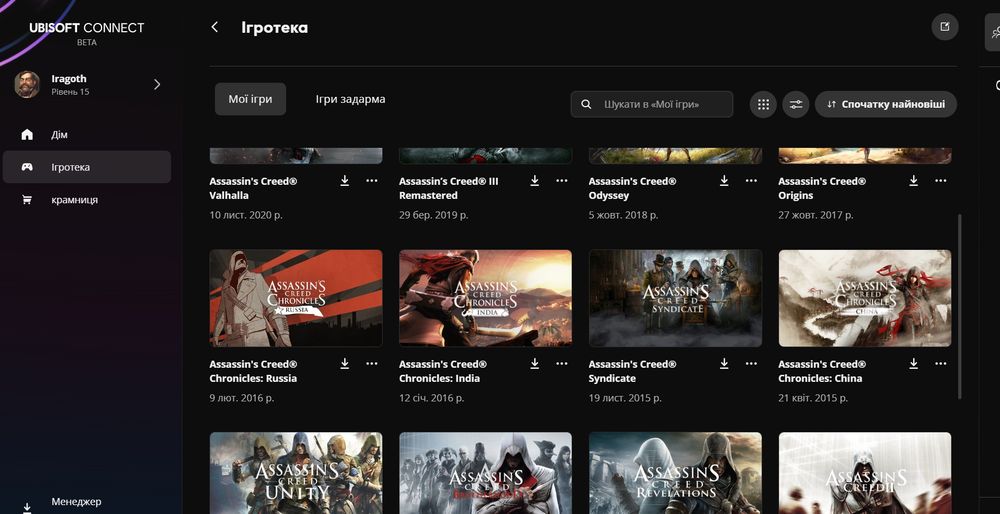Open the filter sliders icon
1000x514 pixels.
pyautogui.click(x=796, y=105)
